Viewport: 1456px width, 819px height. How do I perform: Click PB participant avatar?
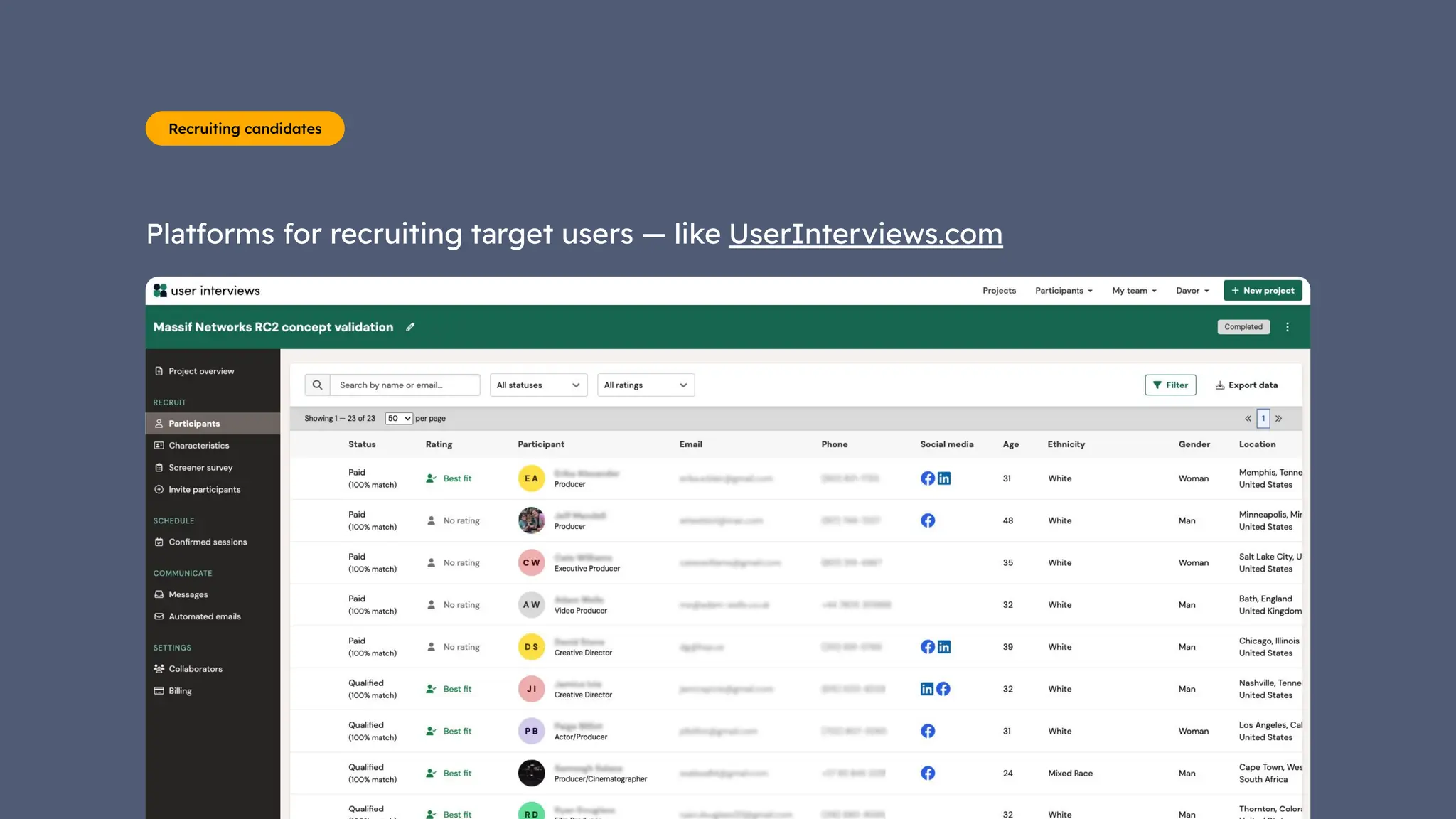531,731
